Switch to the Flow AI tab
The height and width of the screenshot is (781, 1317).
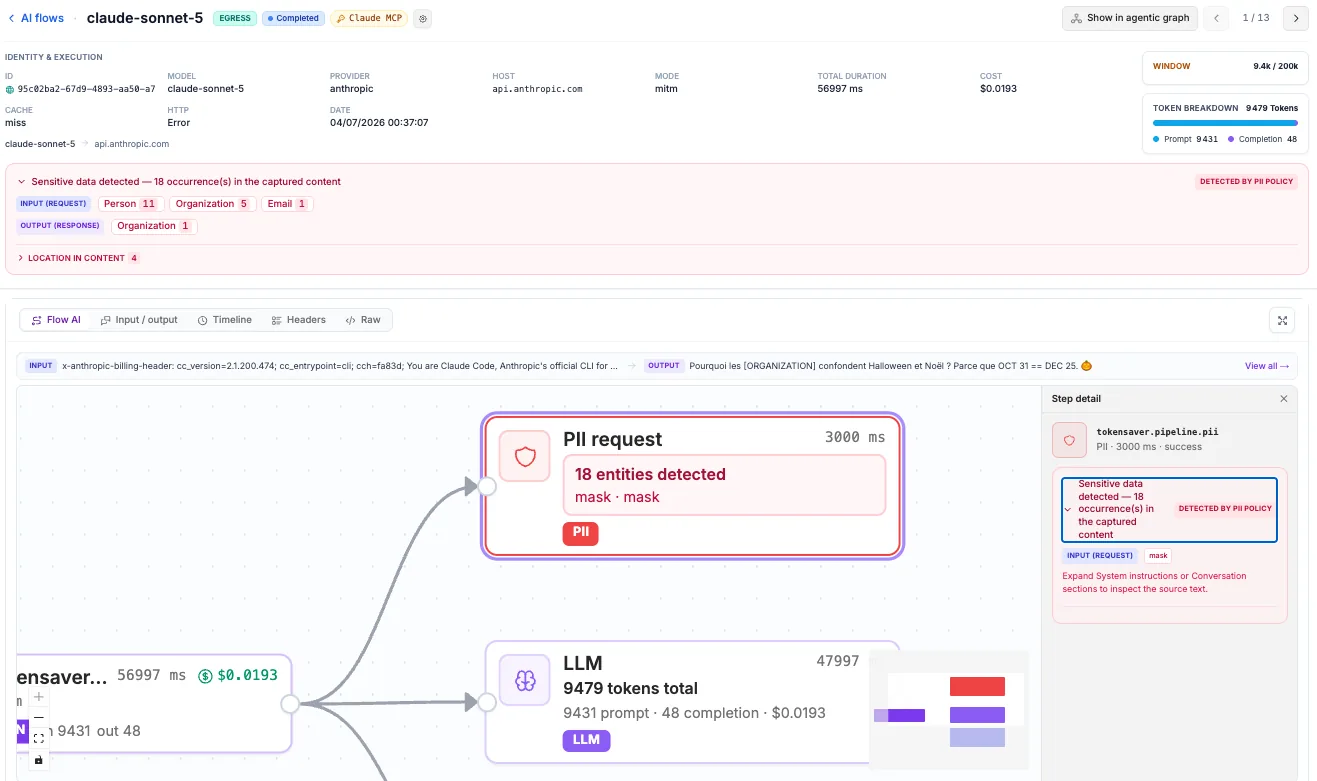click(x=56, y=320)
